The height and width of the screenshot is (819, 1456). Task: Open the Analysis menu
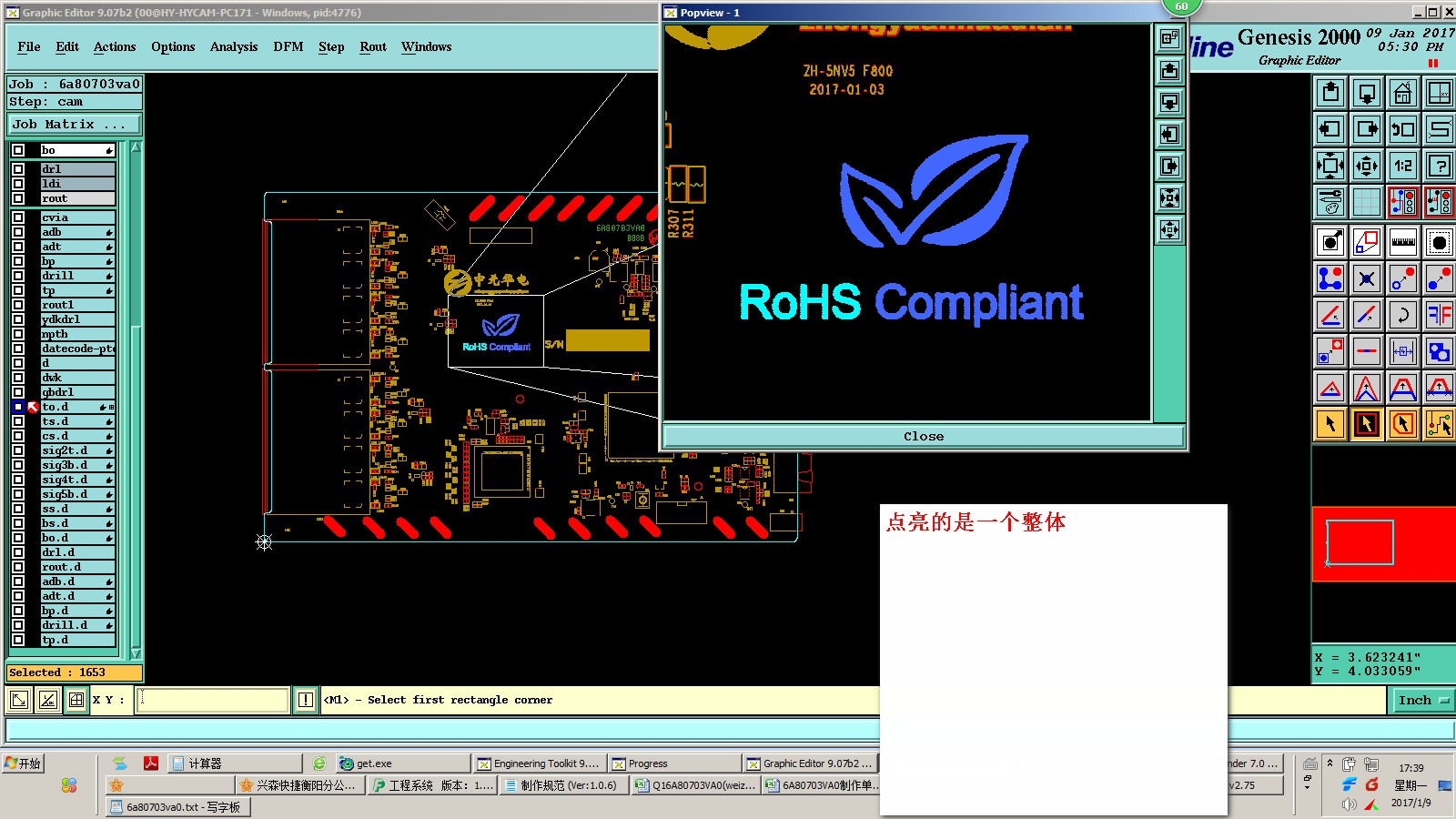click(x=234, y=46)
